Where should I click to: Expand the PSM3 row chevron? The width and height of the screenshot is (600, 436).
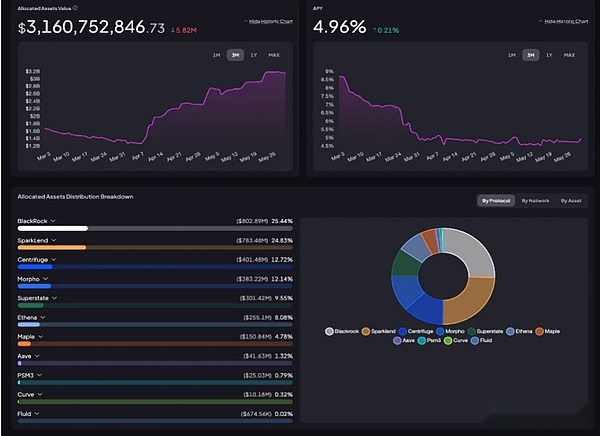(x=39, y=375)
